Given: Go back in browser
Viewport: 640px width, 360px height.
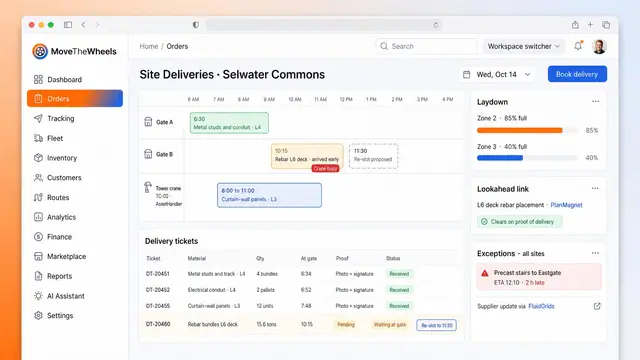Looking at the screenshot, I should (84, 25).
